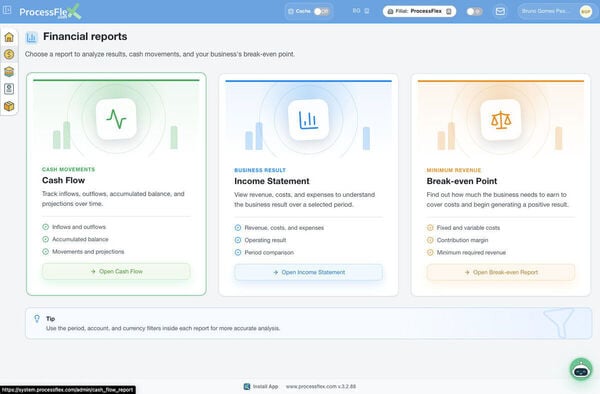Open the contact badge icon in the sidebar
The height and width of the screenshot is (394, 600).
coord(9,89)
